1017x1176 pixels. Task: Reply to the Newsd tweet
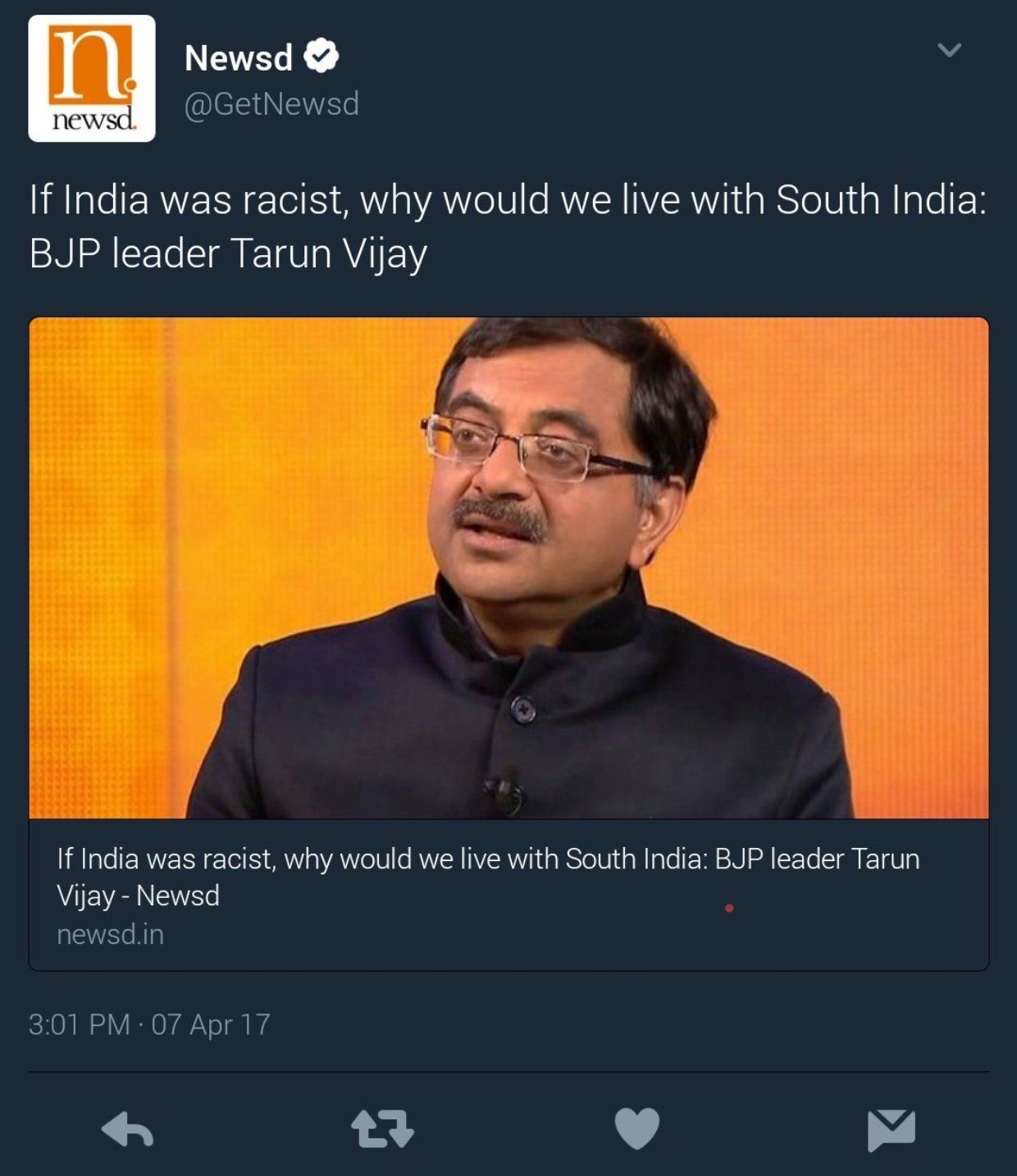click(x=127, y=1130)
